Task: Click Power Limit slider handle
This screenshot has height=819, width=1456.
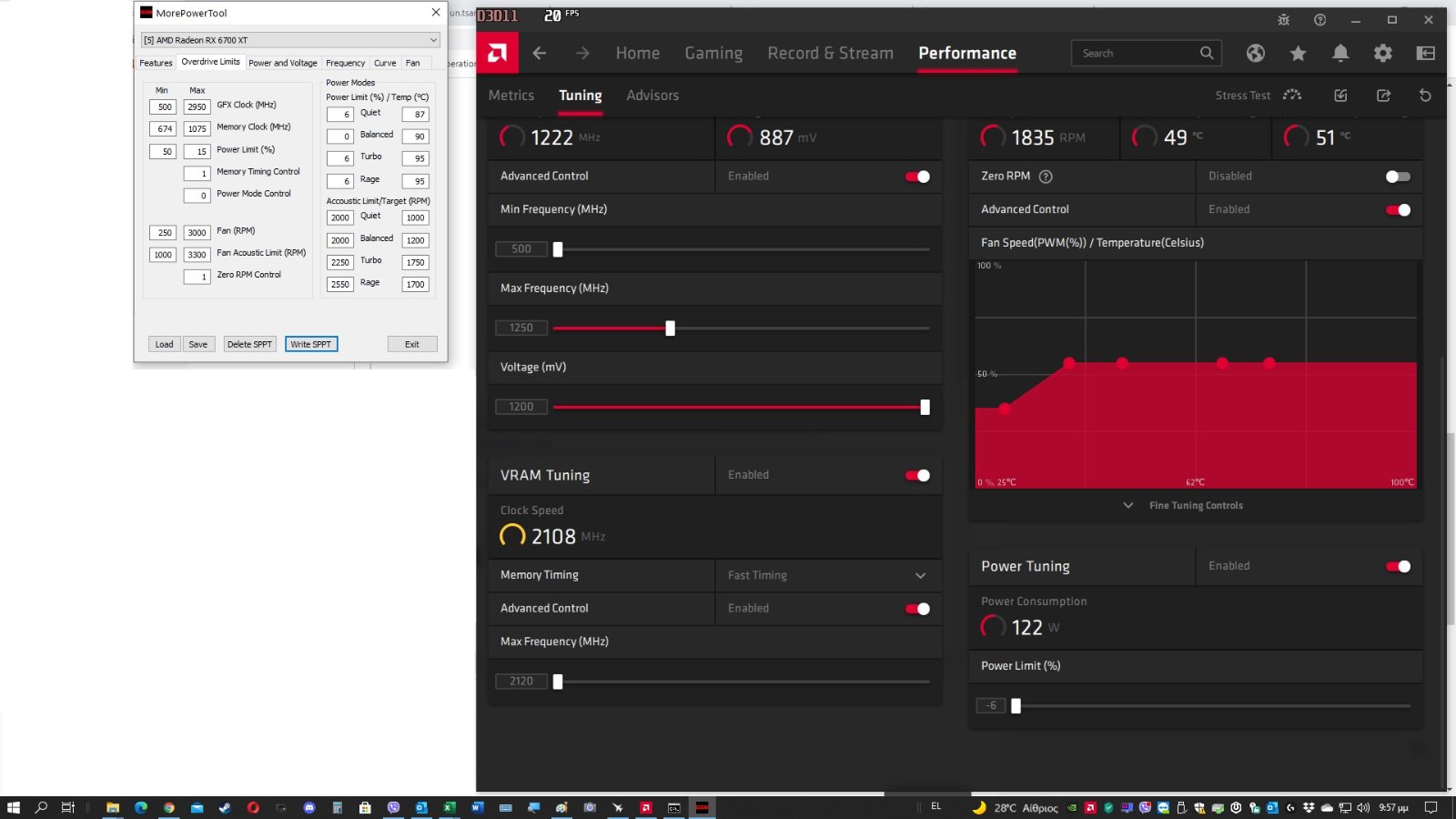Action: pyautogui.click(x=1016, y=706)
